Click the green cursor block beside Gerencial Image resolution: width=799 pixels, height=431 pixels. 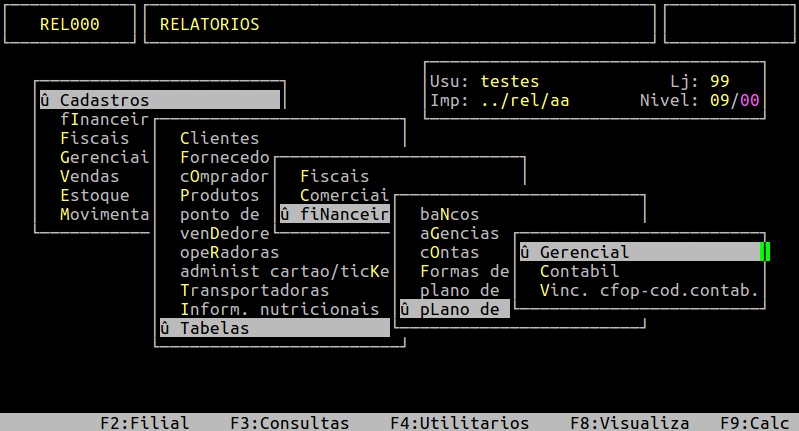tap(765, 252)
